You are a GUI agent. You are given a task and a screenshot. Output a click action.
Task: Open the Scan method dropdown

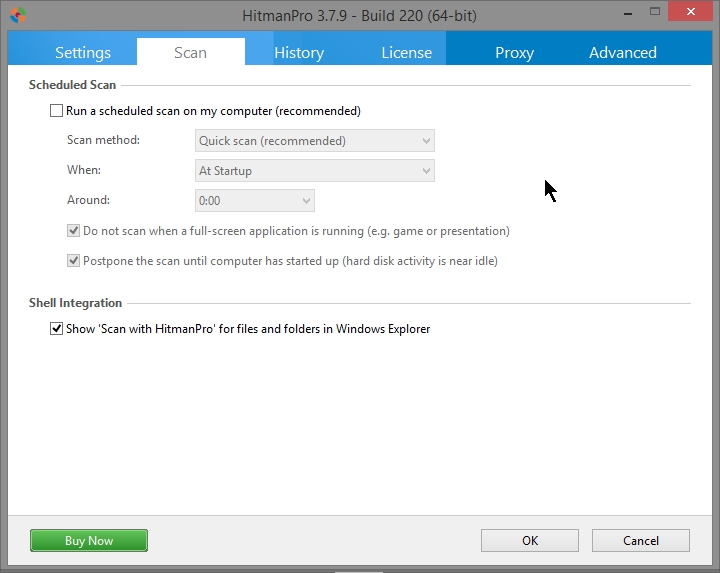[x=315, y=140]
